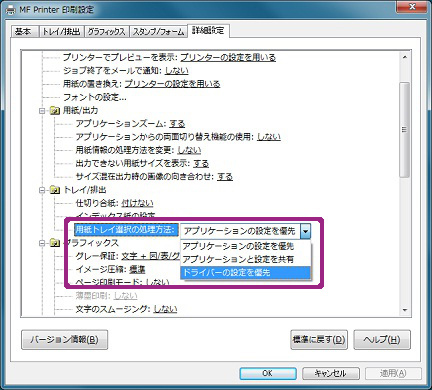The height and width of the screenshot is (390, 432).
Task: Open the 用紙トレイ選択の処理方法 dropdown arrow
Action: [x=305, y=231]
